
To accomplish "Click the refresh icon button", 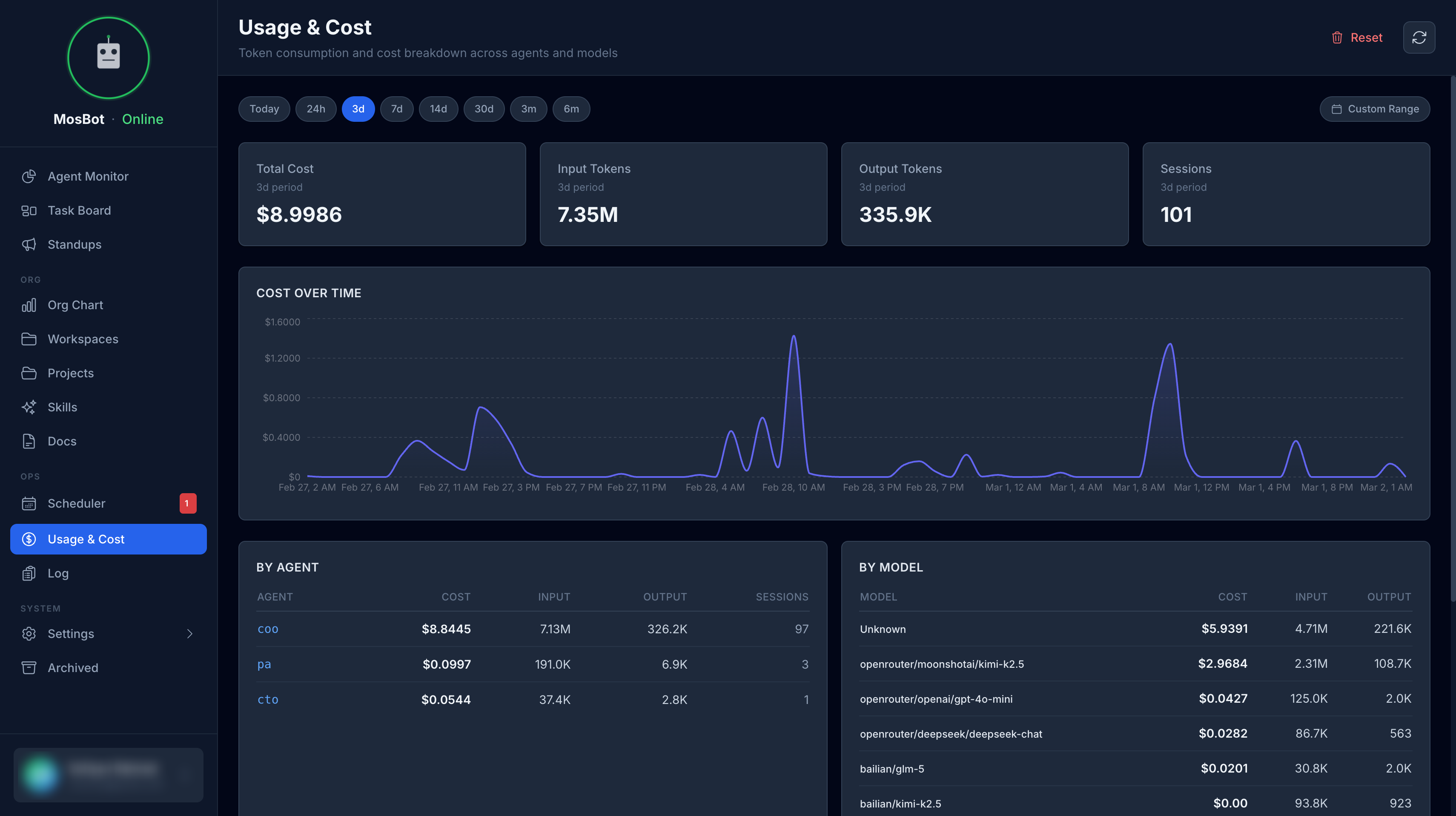I will pos(1419,37).
